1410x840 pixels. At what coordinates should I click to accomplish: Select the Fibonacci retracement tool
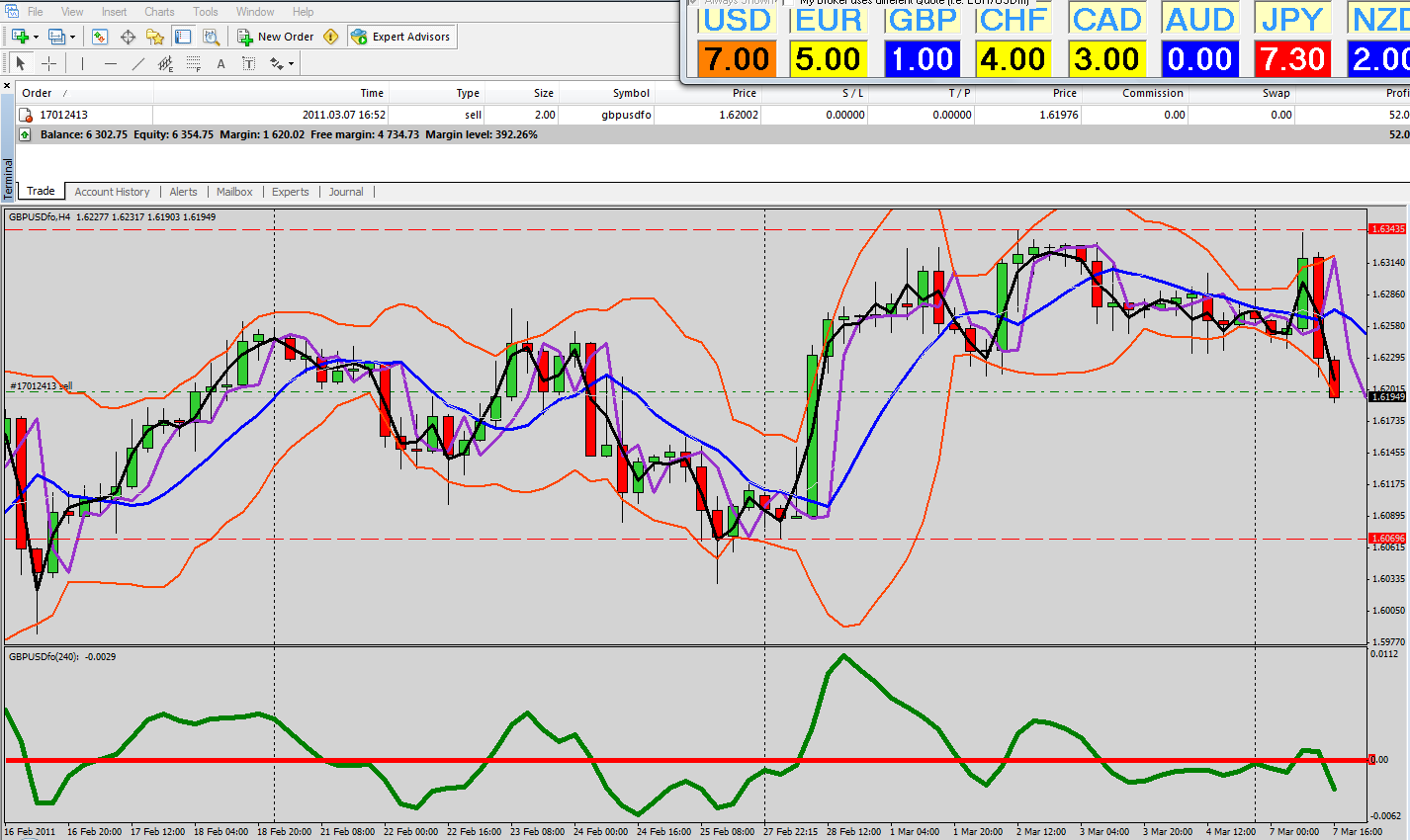pos(193,63)
